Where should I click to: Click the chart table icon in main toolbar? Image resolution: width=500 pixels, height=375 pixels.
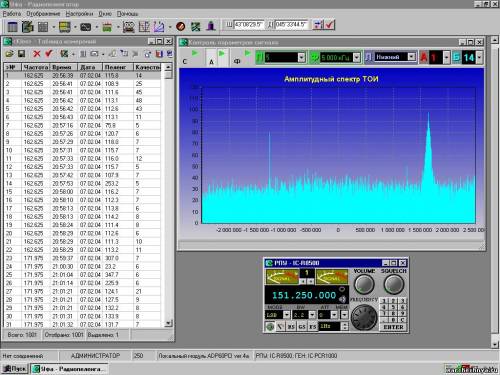point(144,27)
